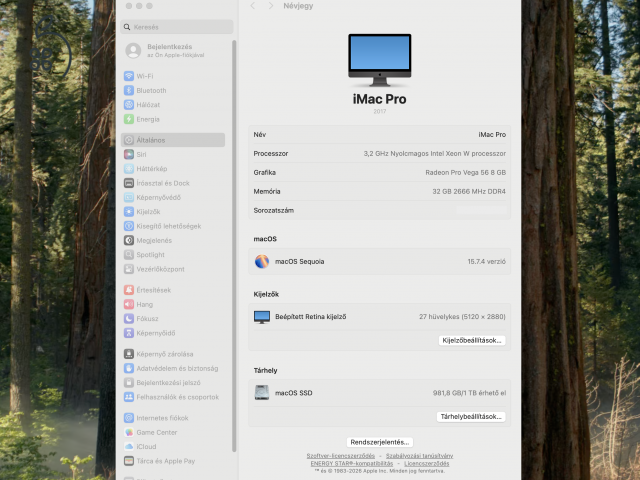Open Képernyőidő hourglass icon
The image size is (640, 480).
tap(129, 333)
